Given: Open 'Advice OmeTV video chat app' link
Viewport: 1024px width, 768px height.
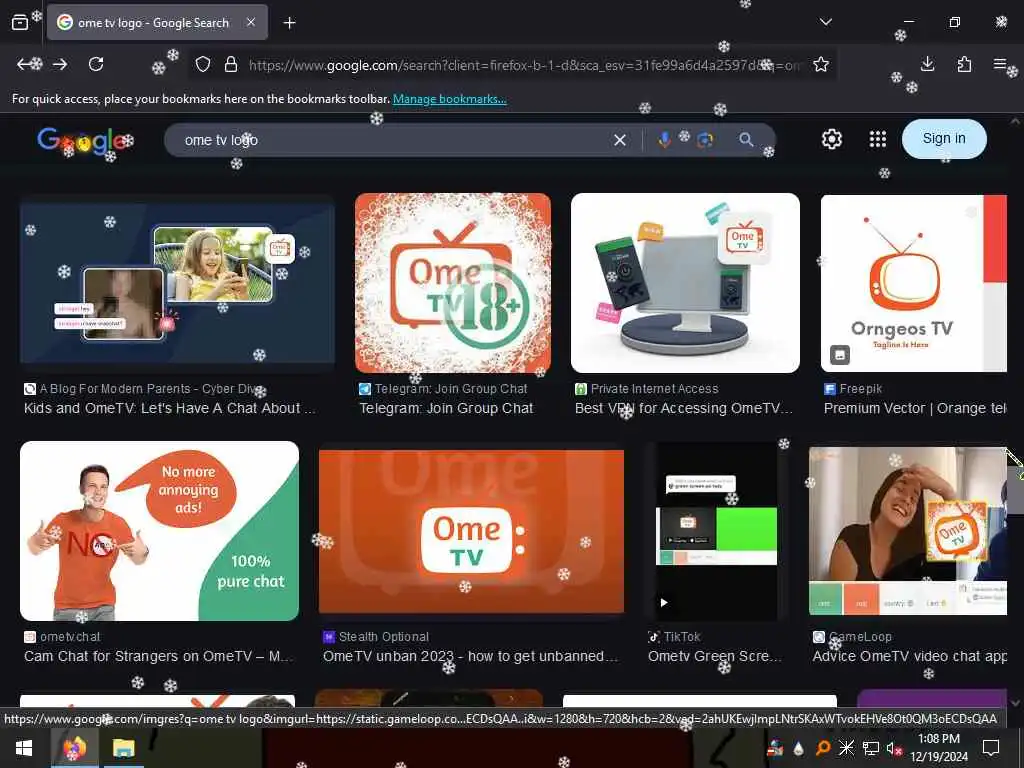Looking at the screenshot, I should (x=909, y=656).
